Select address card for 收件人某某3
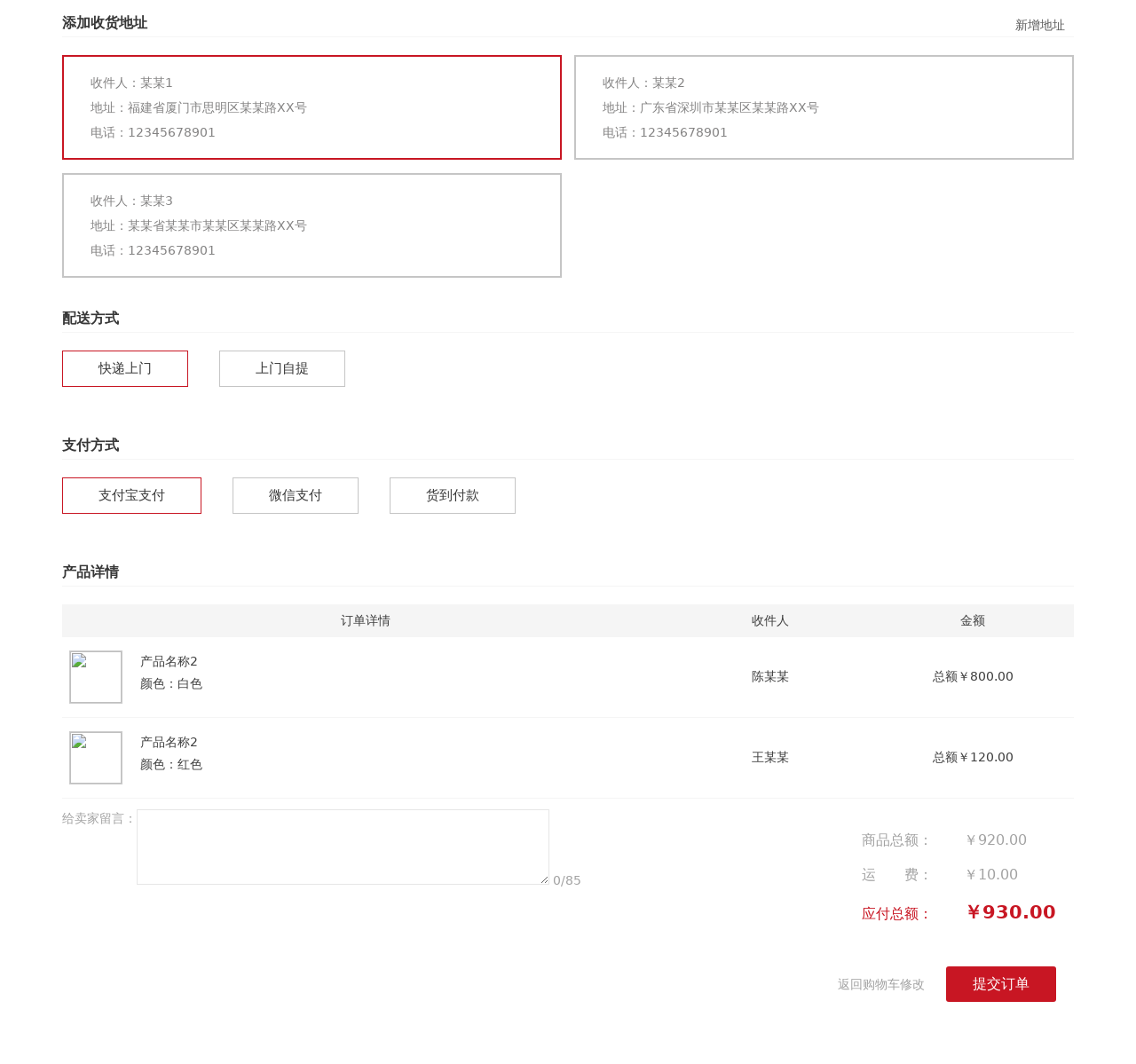This screenshot has height=1064, width=1136. [312, 225]
